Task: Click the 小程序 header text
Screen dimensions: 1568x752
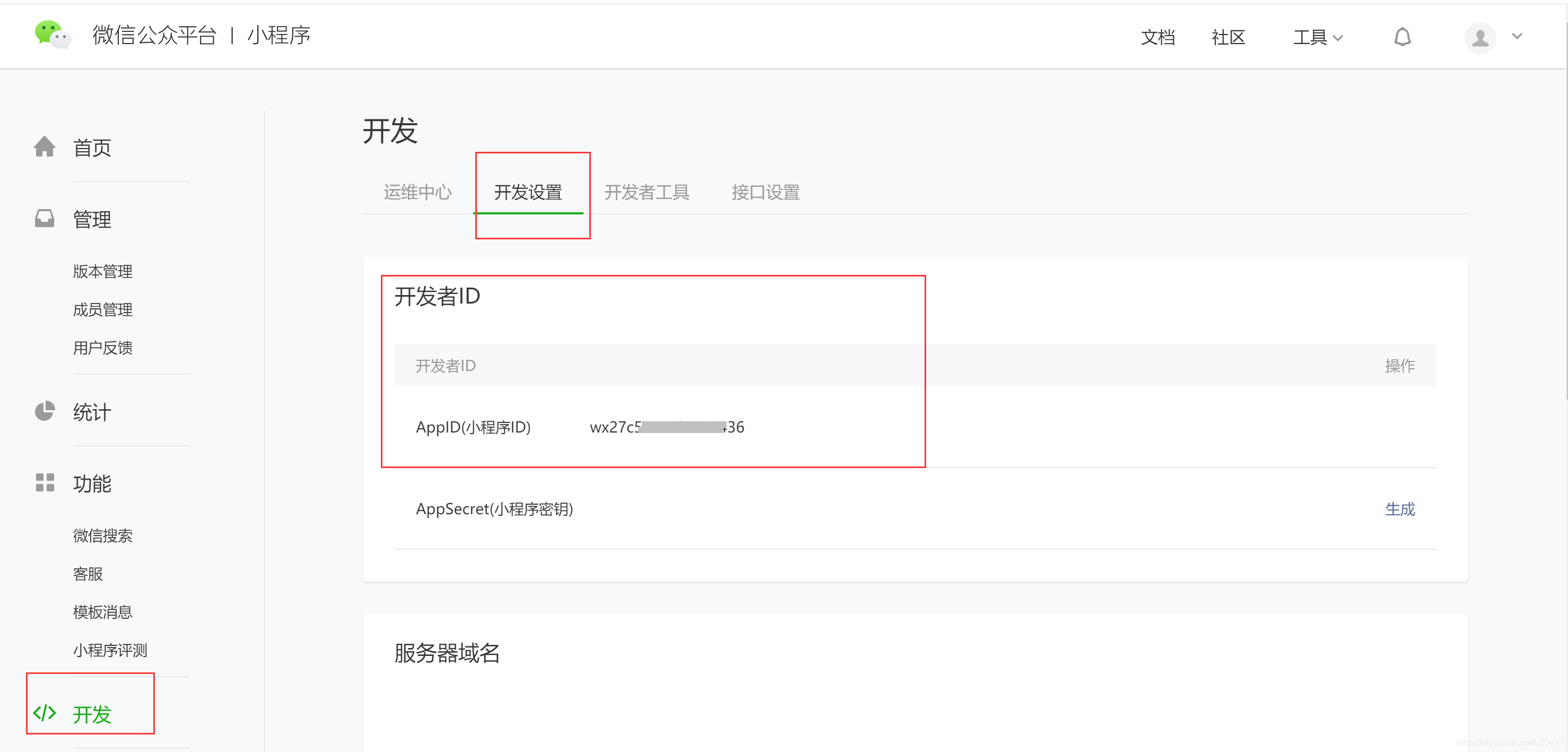Action: pos(279,36)
